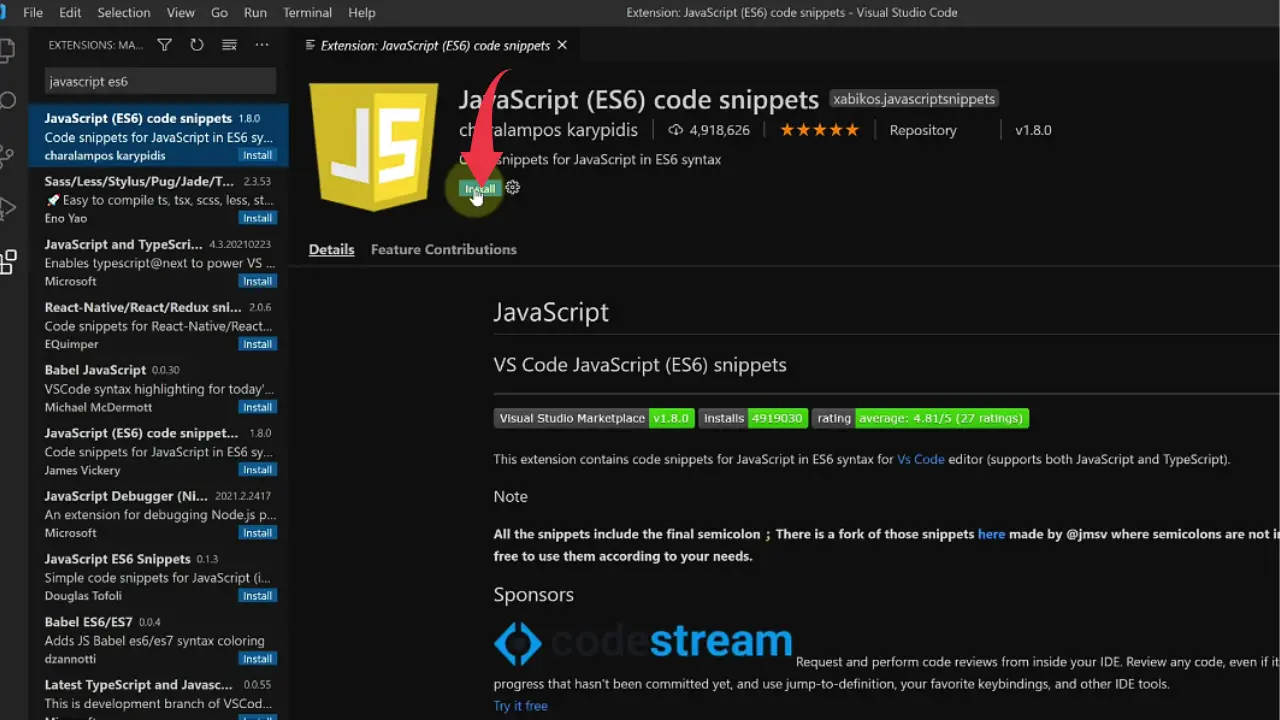The image size is (1280, 720).
Task: Select the 'Latest TypeScript and Javasc...' row
Action: tap(159, 696)
